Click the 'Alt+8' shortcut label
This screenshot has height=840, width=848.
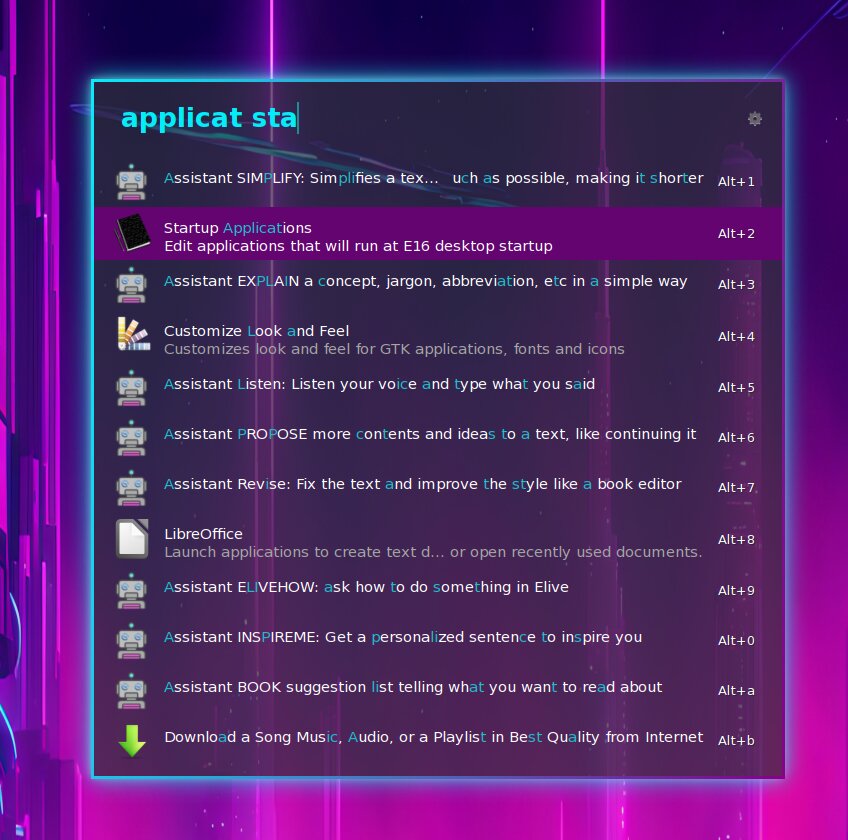tap(736, 540)
